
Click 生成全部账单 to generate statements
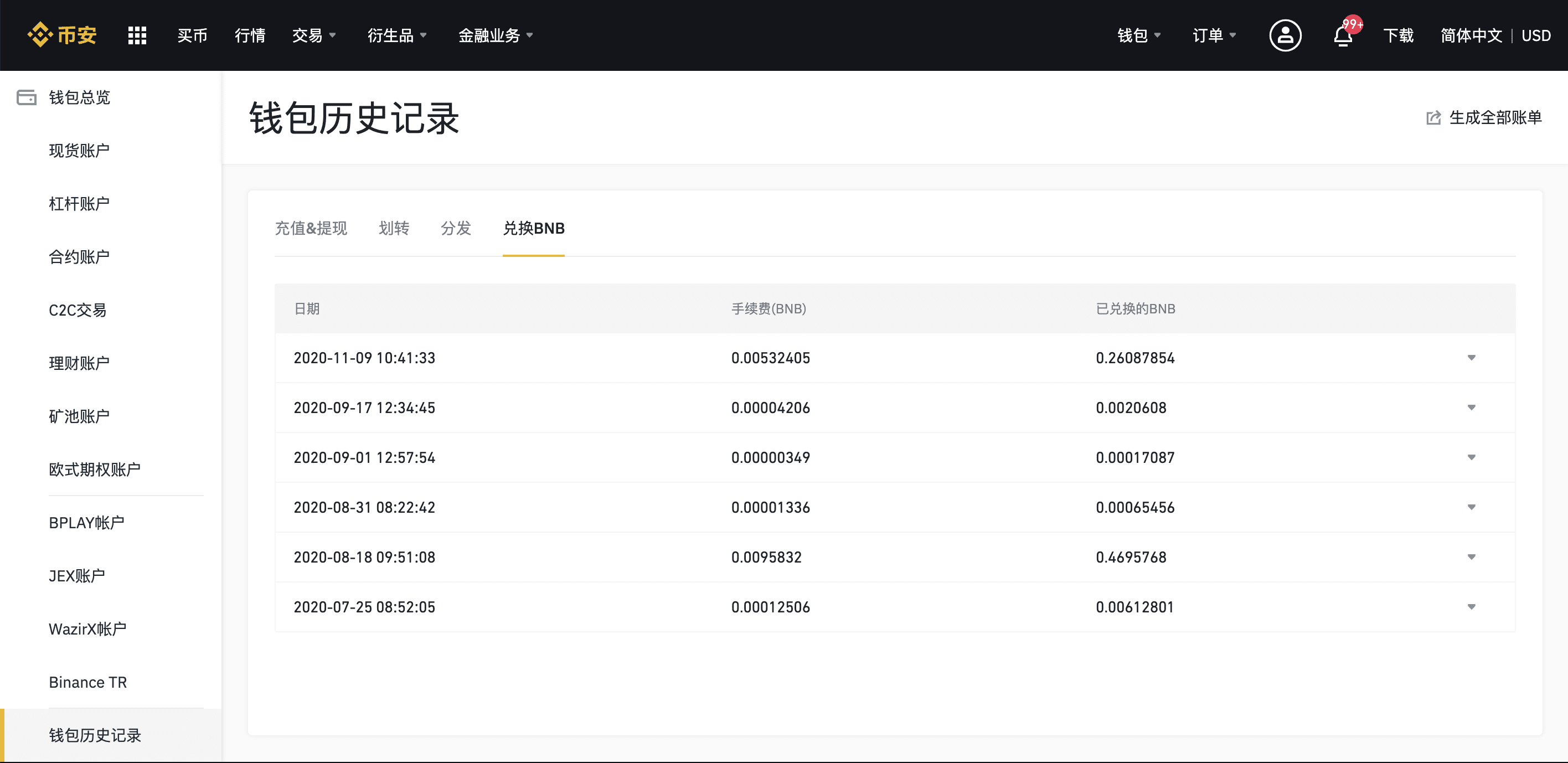point(1495,117)
